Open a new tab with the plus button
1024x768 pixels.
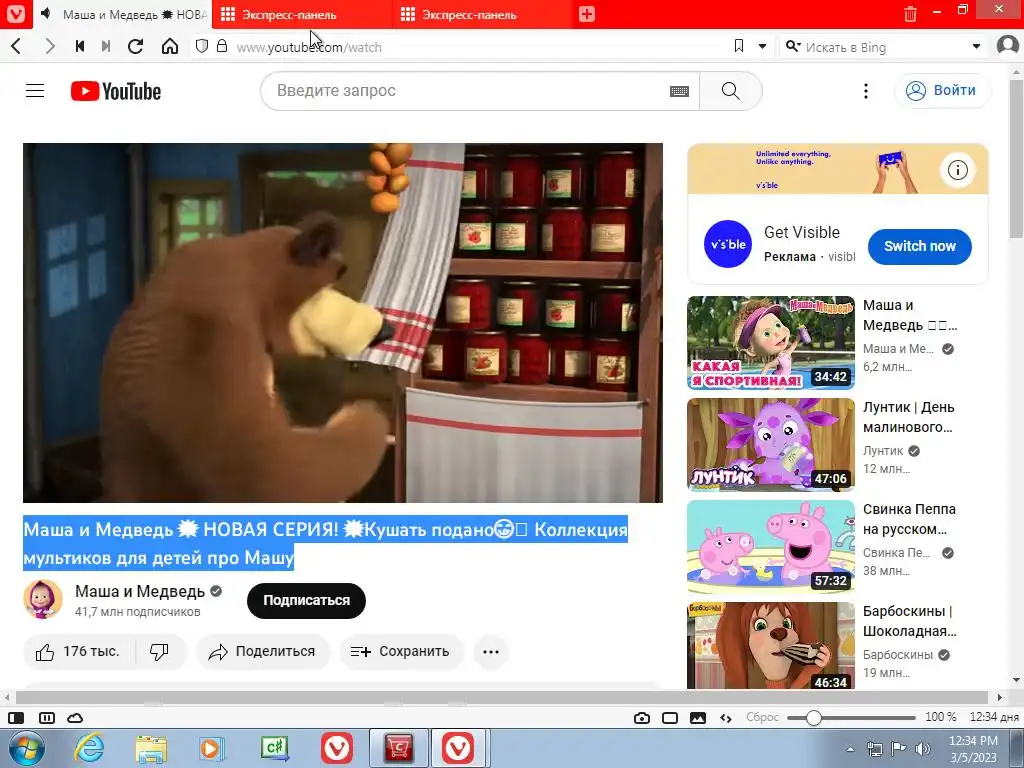586,14
